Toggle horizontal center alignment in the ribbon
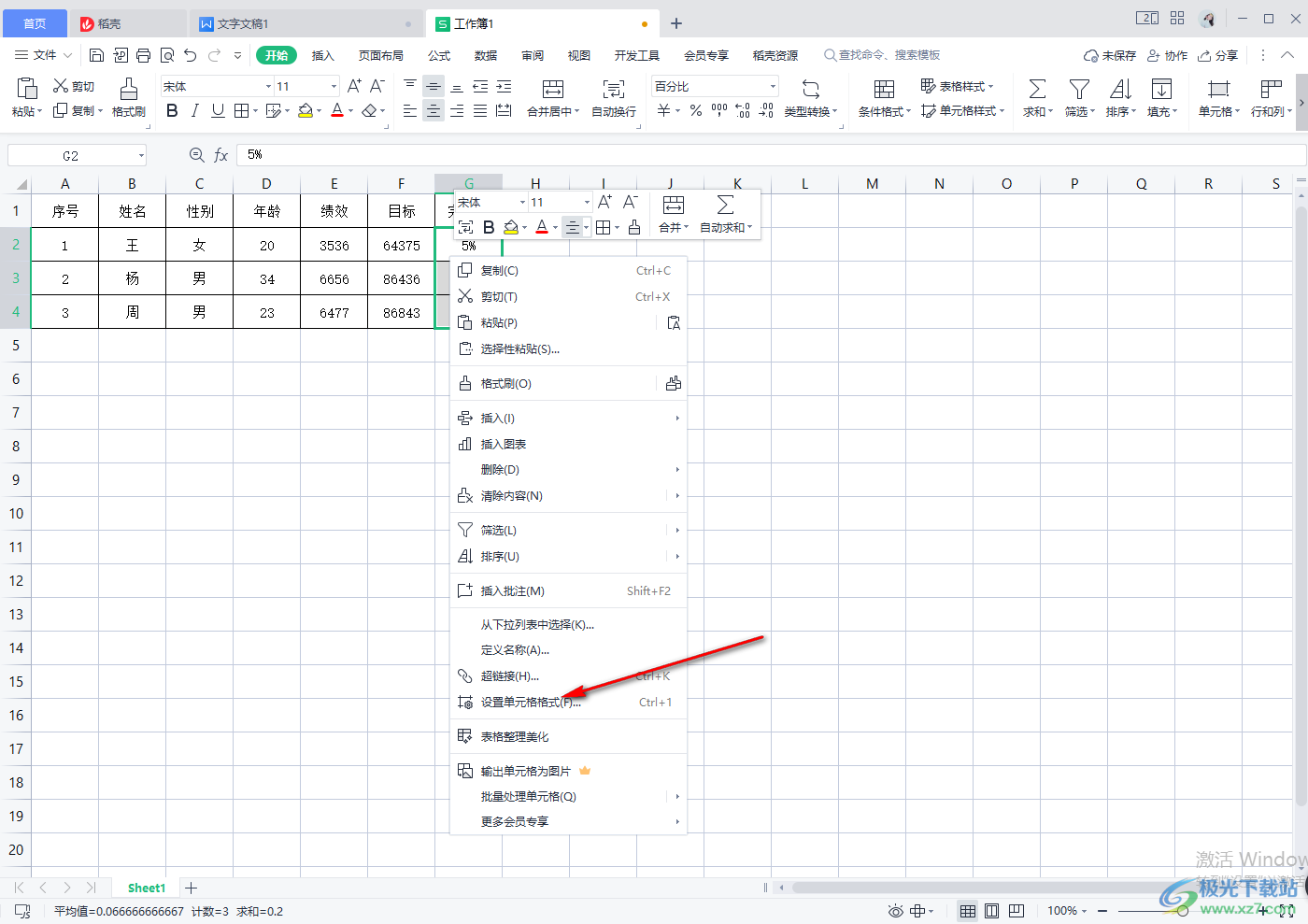Viewport: 1308px width, 924px height. tap(434, 110)
